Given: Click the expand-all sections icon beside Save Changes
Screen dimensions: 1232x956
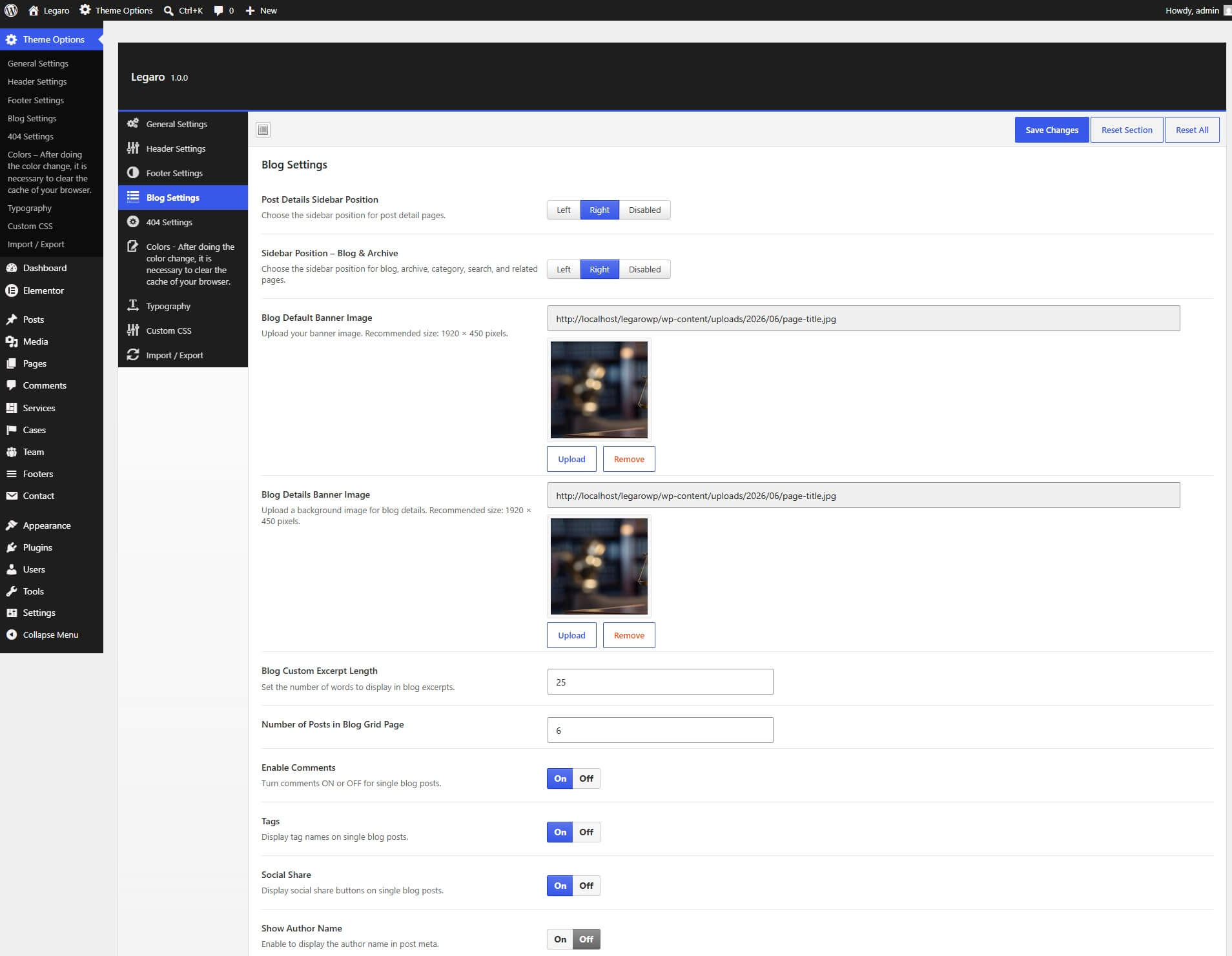Looking at the screenshot, I should click(263, 130).
